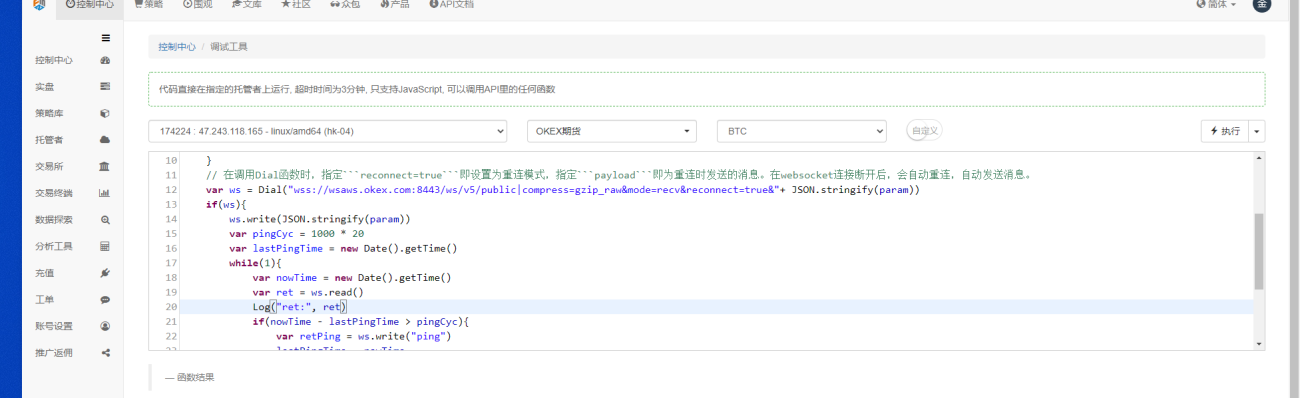Go to 策略 in top navigation

pyautogui.click(x=148, y=5)
